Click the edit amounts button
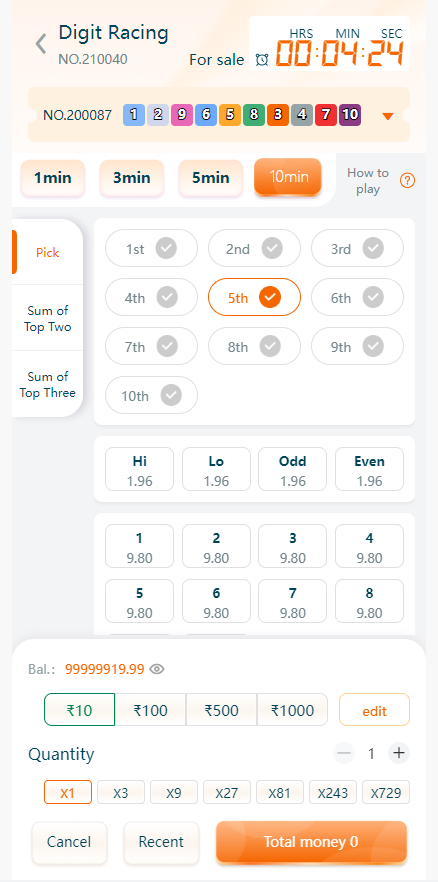The height and width of the screenshot is (882, 438). coord(374,710)
